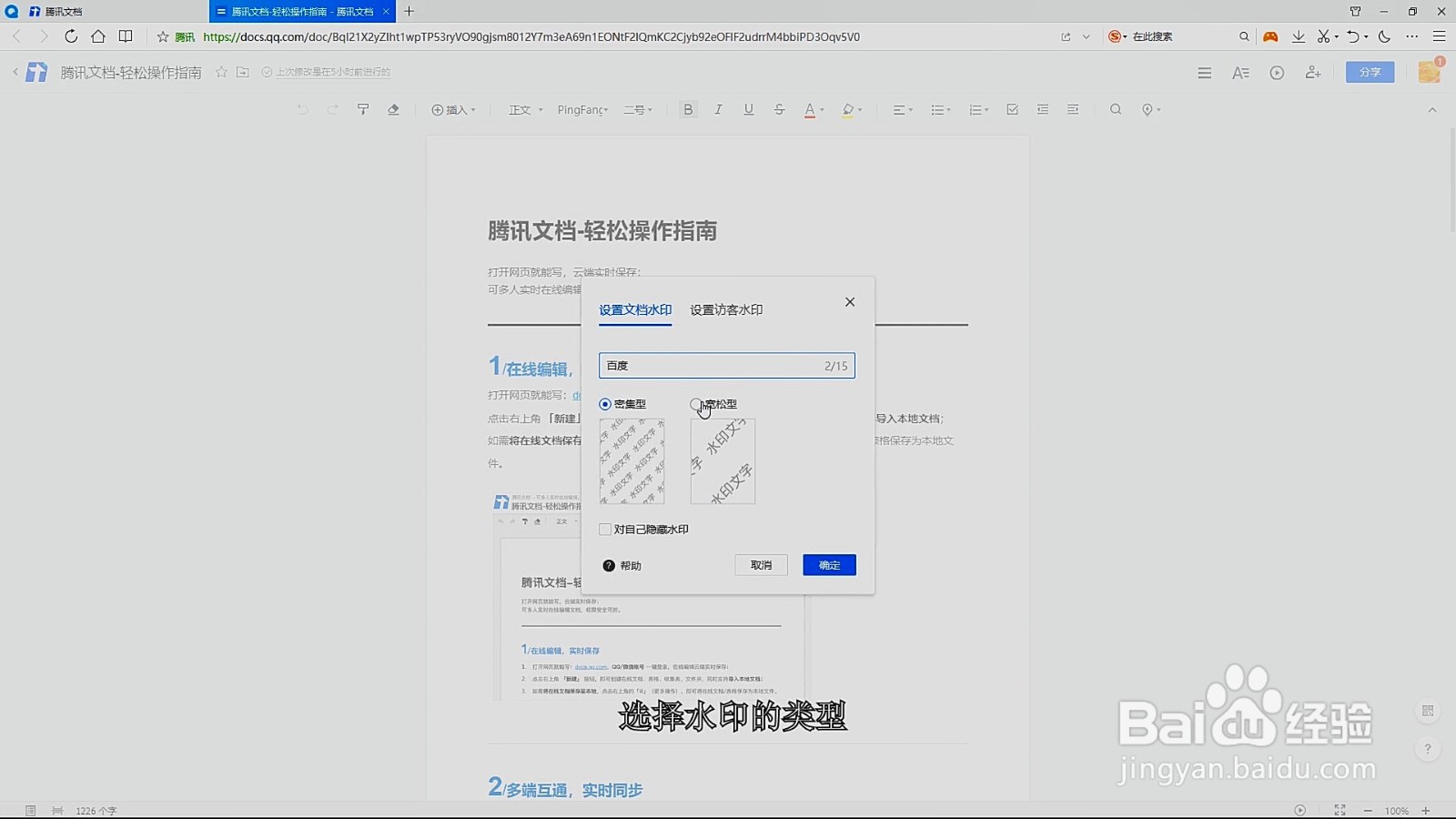Open the text alignment dropdown
The image size is (1456, 819).
(903, 110)
